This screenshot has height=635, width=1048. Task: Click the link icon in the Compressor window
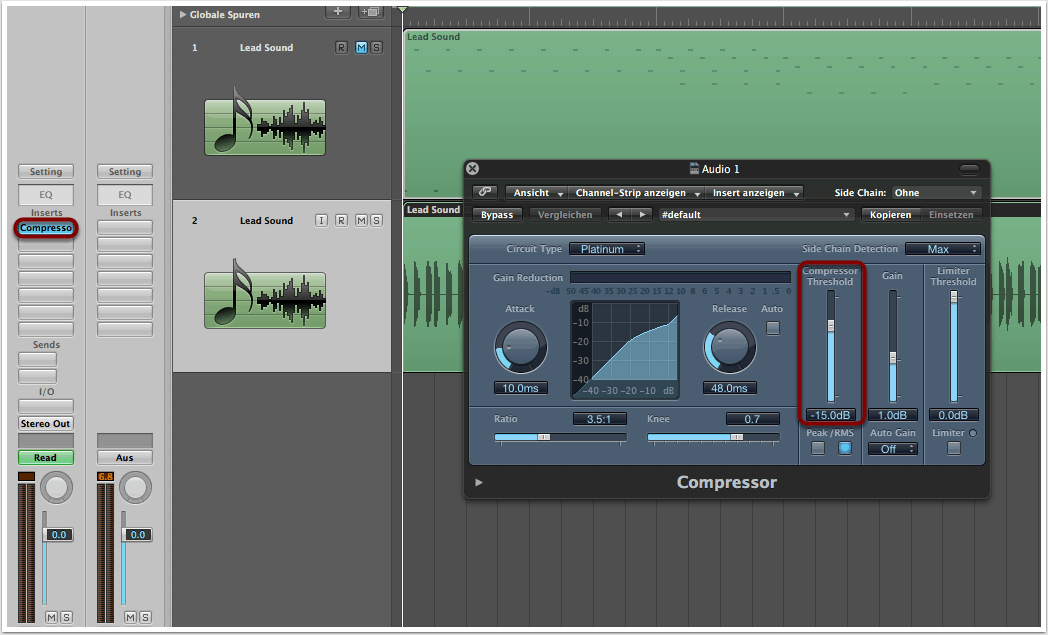pyautogui.click(x=485, y=192)
